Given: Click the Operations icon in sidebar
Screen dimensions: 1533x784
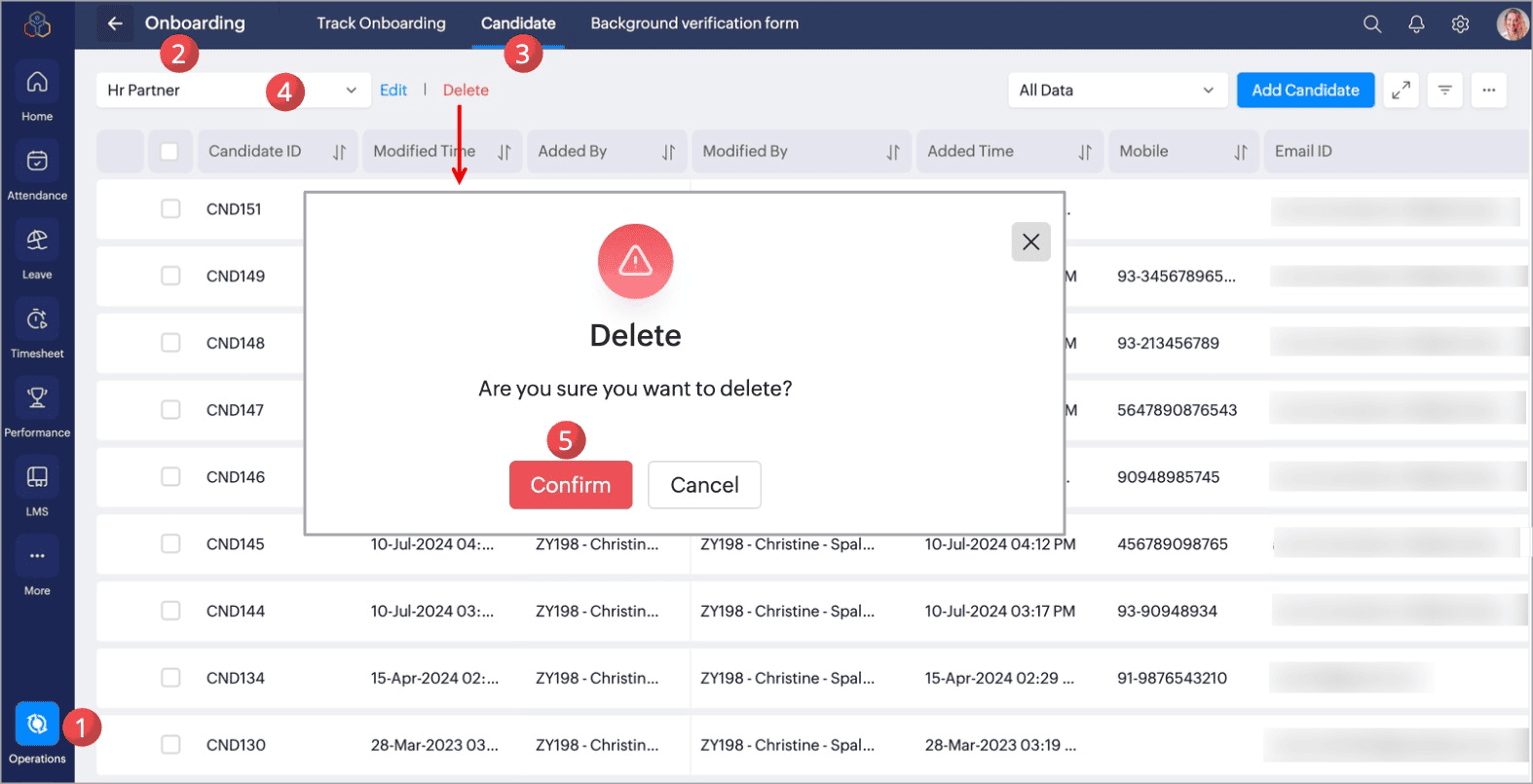Looking at the screenshot, I should 37,724.
